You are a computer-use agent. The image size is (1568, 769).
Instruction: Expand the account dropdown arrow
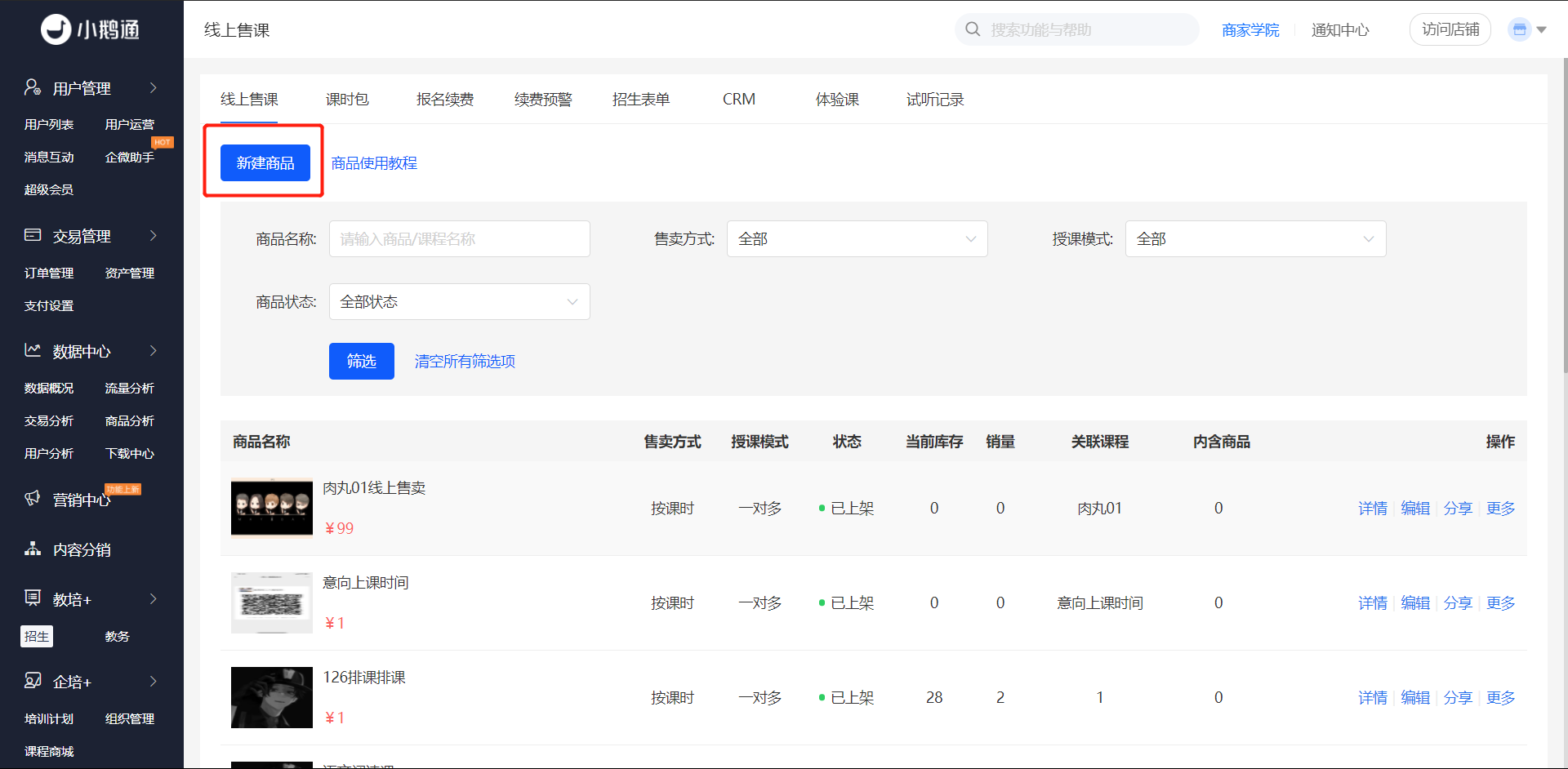(1542, 29)
